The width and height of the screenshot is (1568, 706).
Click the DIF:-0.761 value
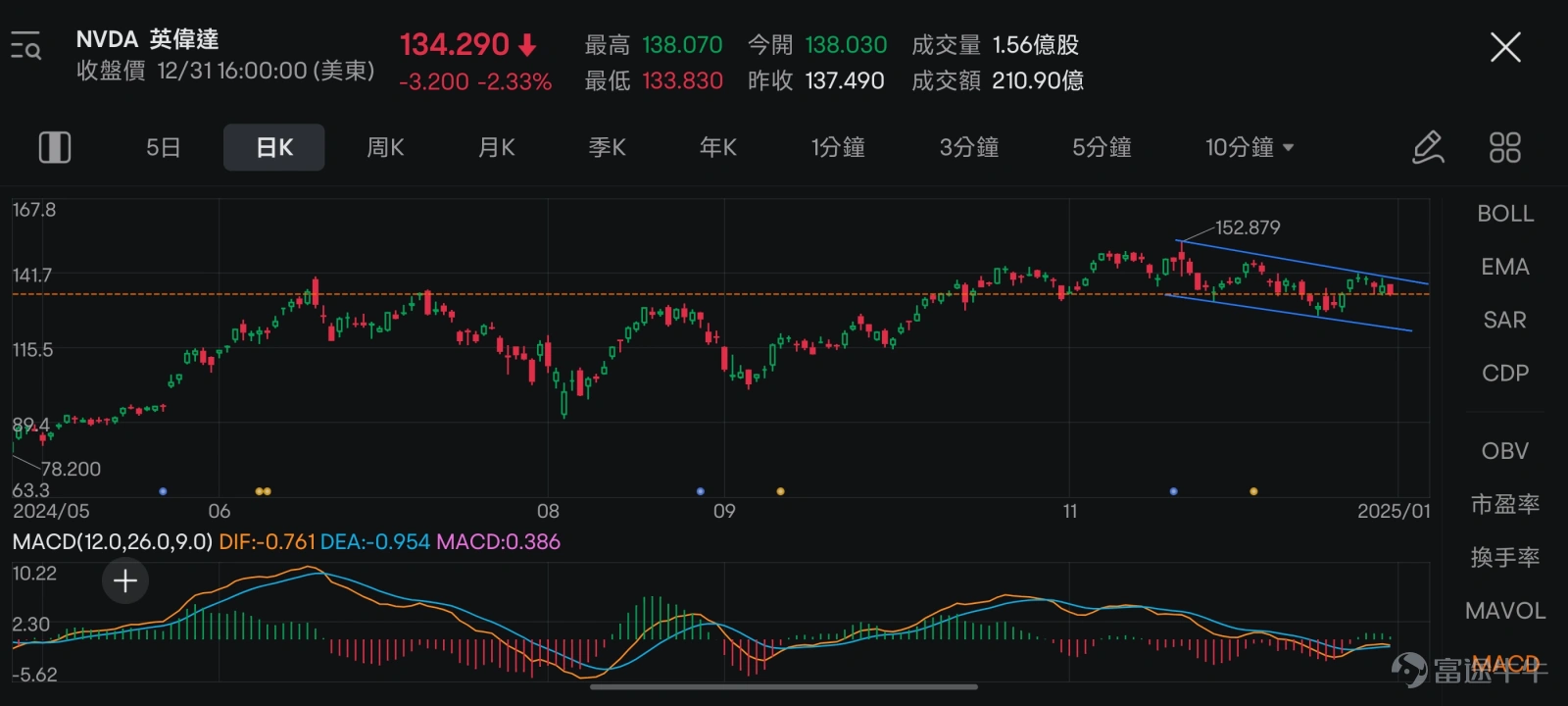pyautogui.click(x=267, y=541)
